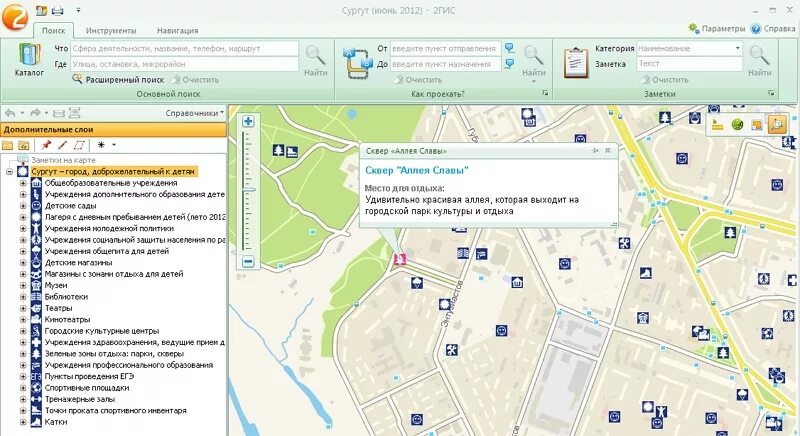Click the orange area selection tool on map

[757, 124]
